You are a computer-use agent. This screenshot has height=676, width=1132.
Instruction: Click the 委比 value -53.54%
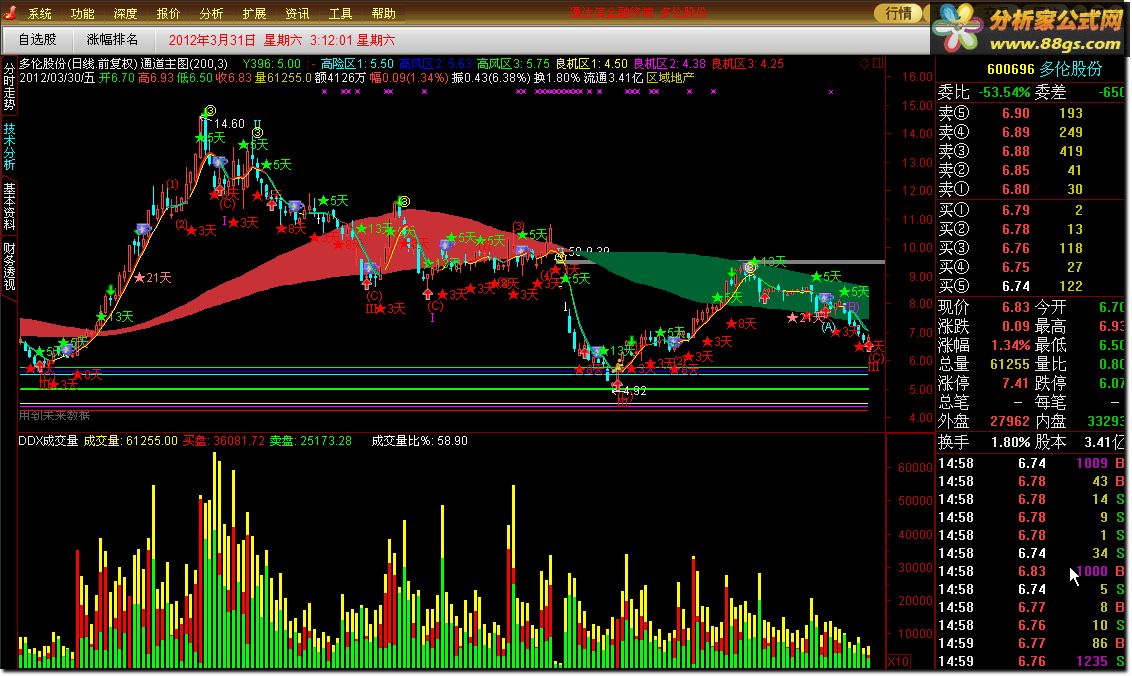click(x=1004, y=92)
